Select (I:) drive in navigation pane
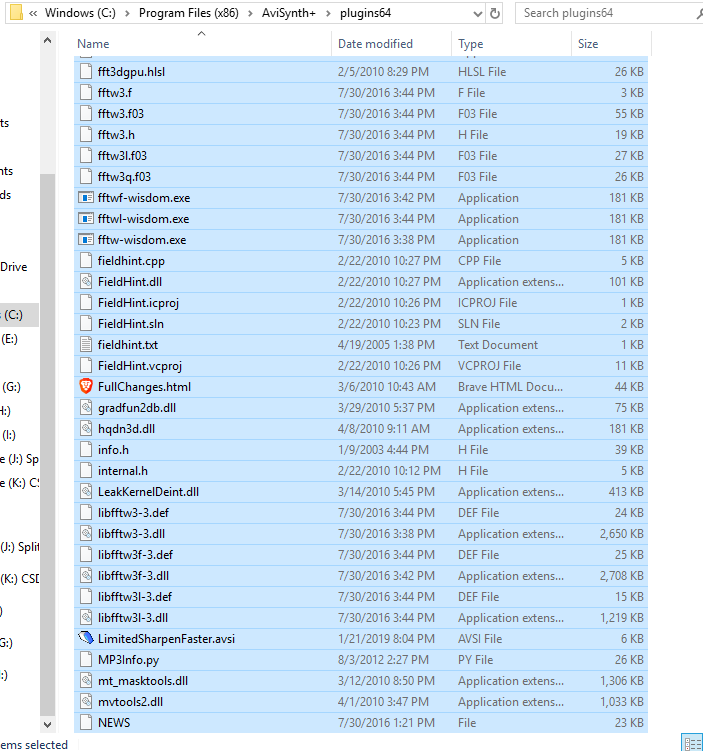 tap(9, 435)
